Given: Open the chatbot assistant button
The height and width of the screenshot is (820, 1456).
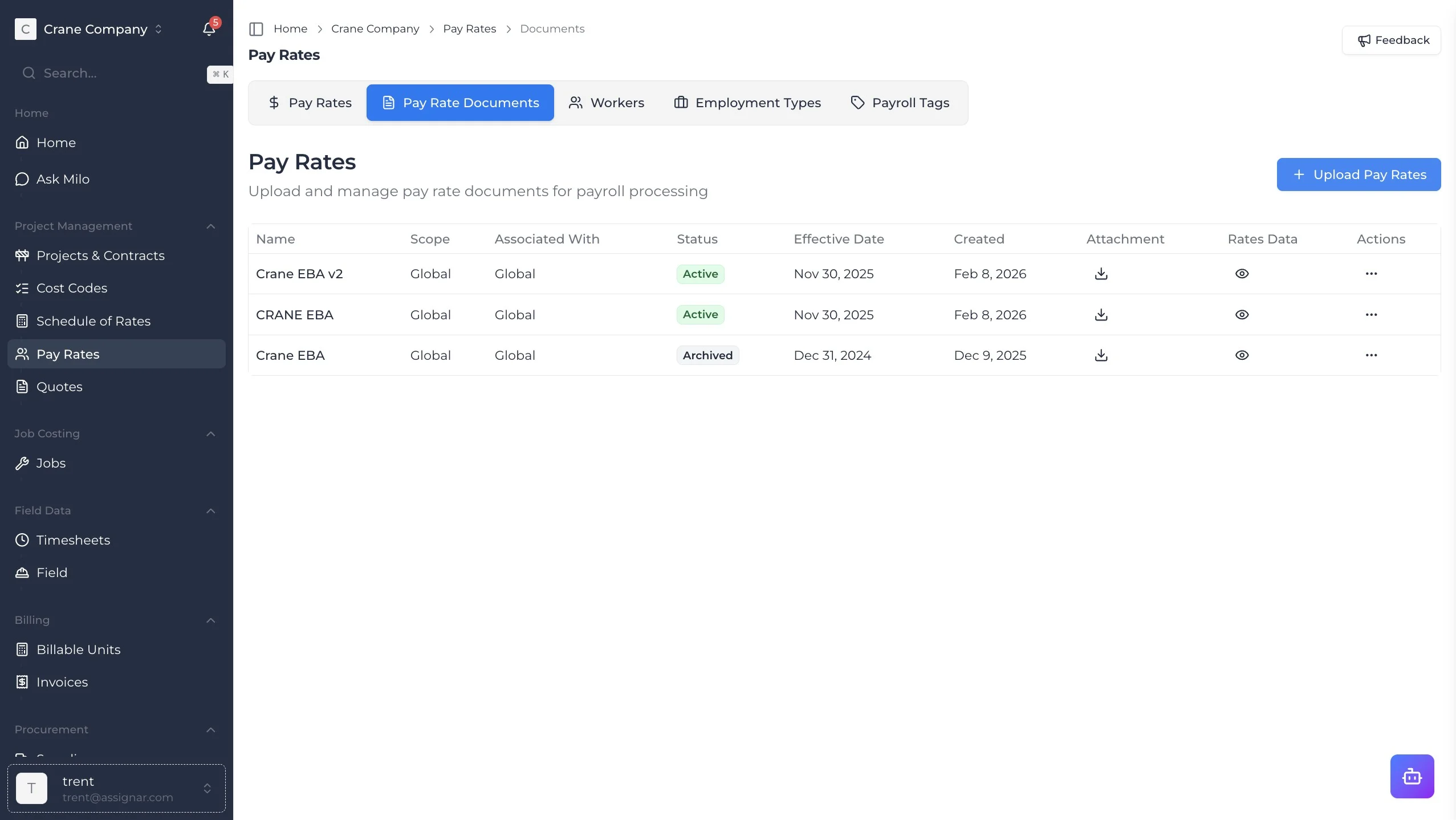Looking at the screenshot, I should pyautogui.click(x=1412, y=776).
